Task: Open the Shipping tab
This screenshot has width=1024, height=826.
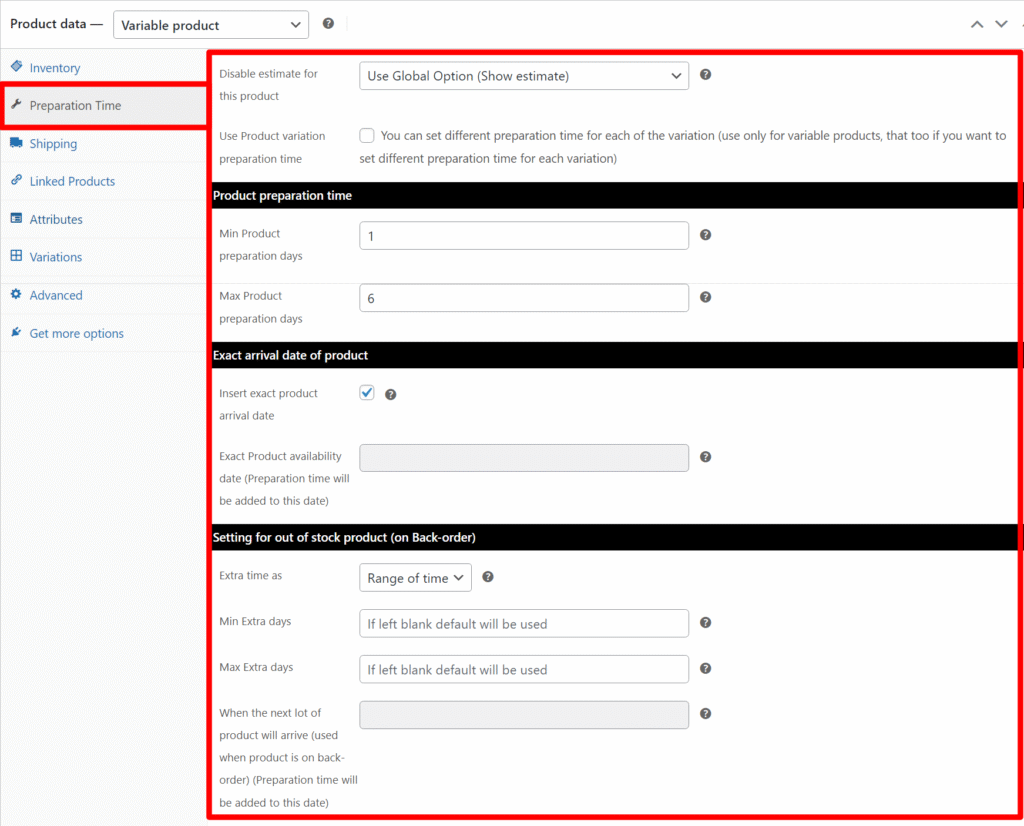Action: [53, 144]
